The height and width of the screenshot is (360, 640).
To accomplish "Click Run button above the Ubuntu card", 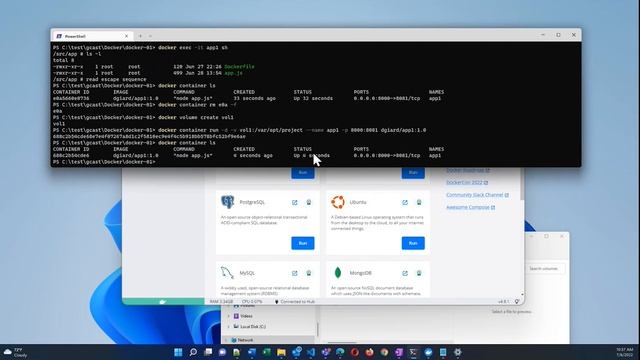I will click(413, 173).
